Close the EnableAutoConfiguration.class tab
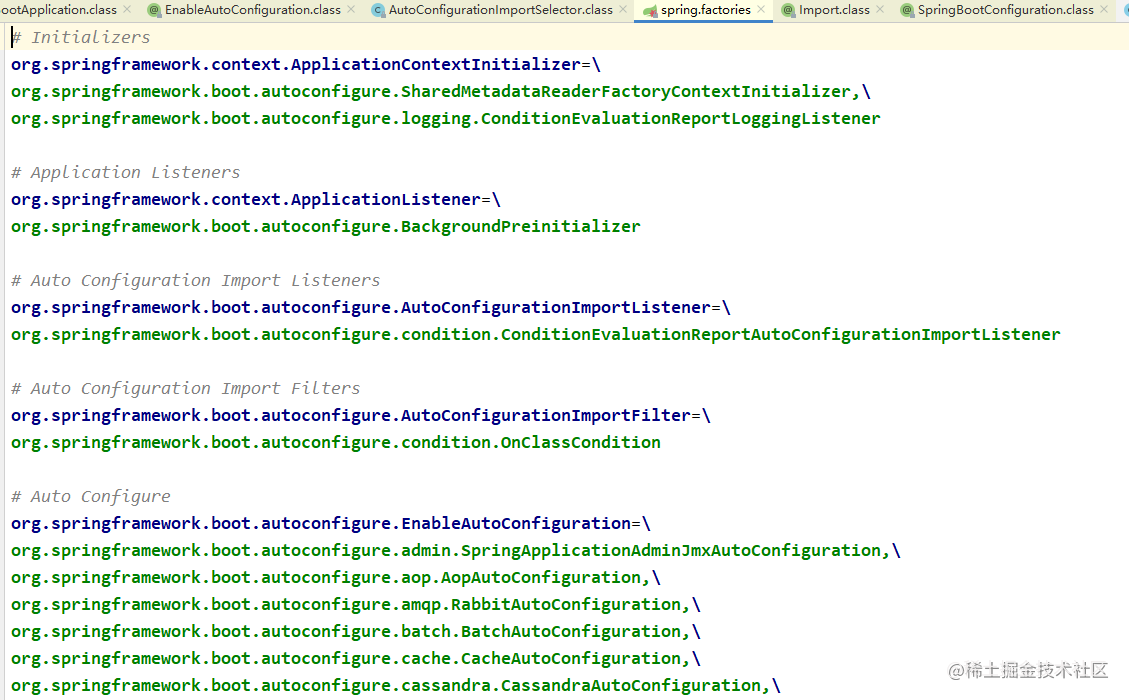 pos(351,9)
